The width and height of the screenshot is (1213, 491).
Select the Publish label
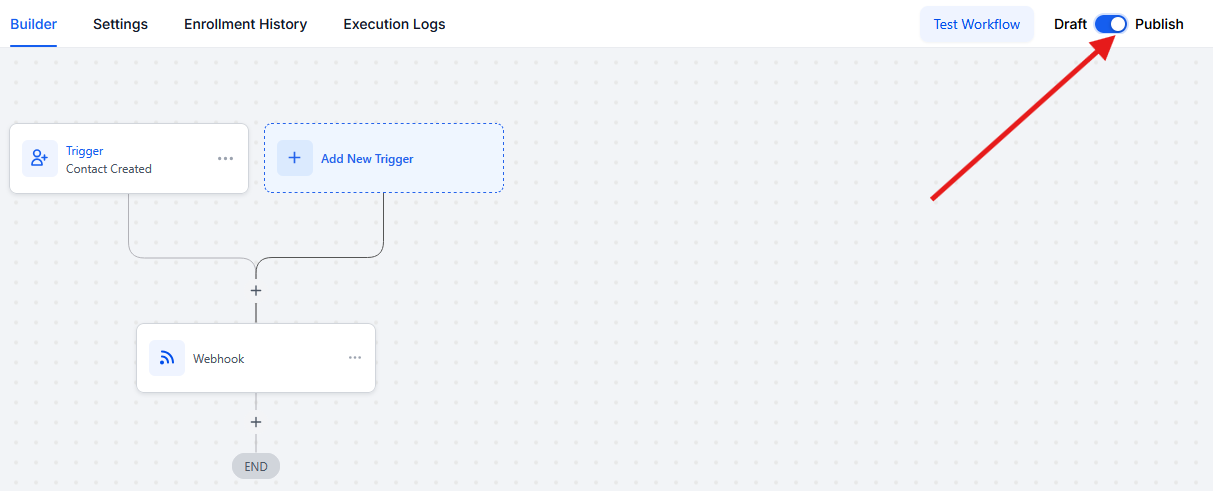tap(1159, 24)
